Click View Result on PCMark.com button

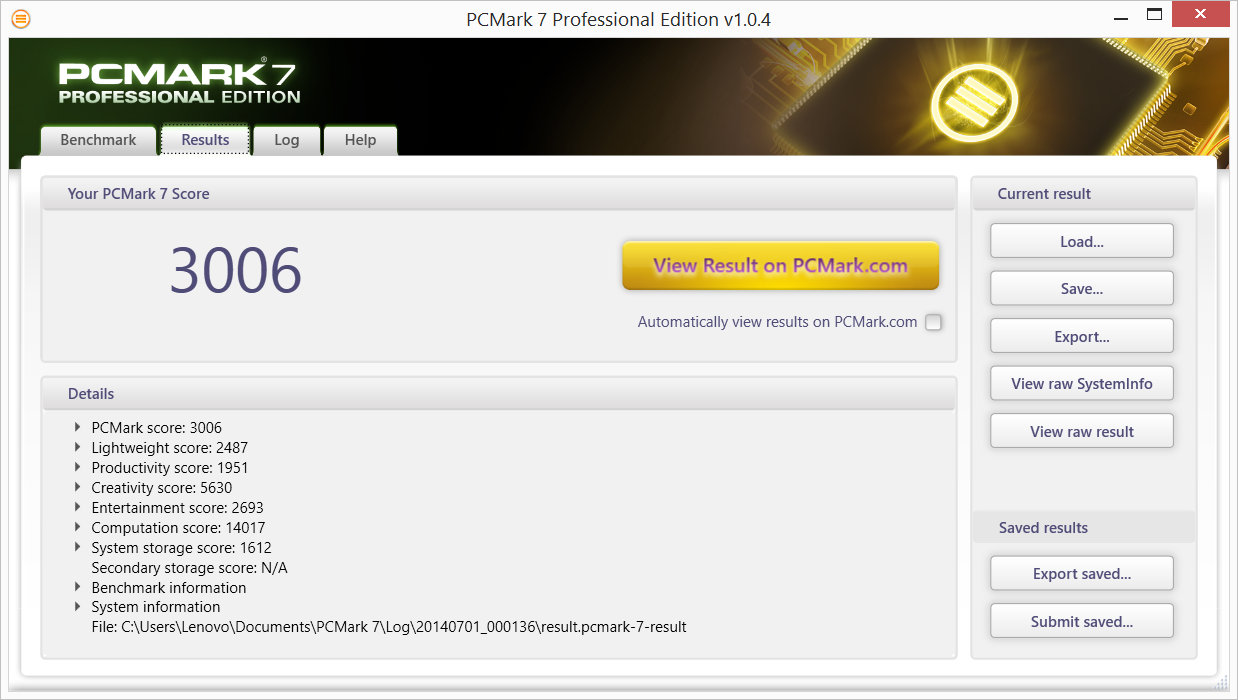coord(780,266)
